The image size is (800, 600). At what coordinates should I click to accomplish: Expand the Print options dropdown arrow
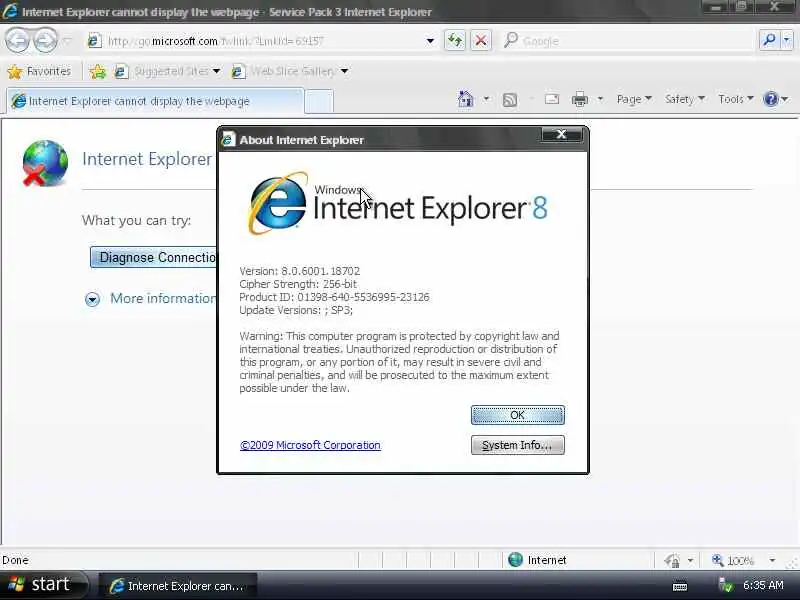[601, 99]
